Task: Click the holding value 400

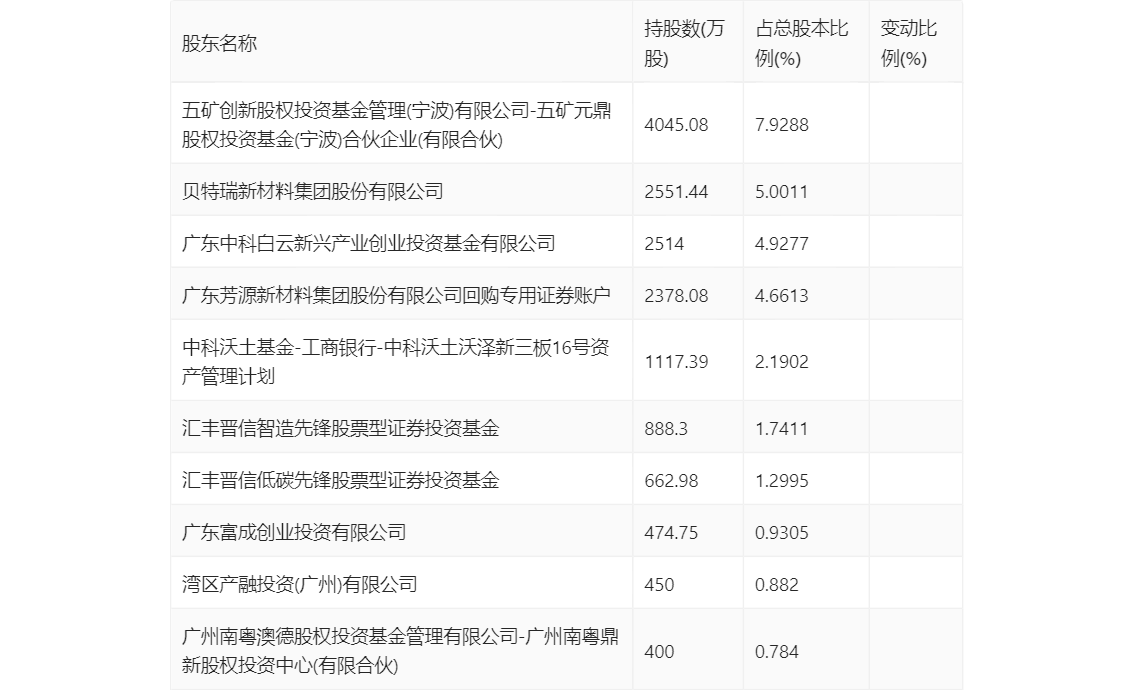Action: click(x=659, y=651)
